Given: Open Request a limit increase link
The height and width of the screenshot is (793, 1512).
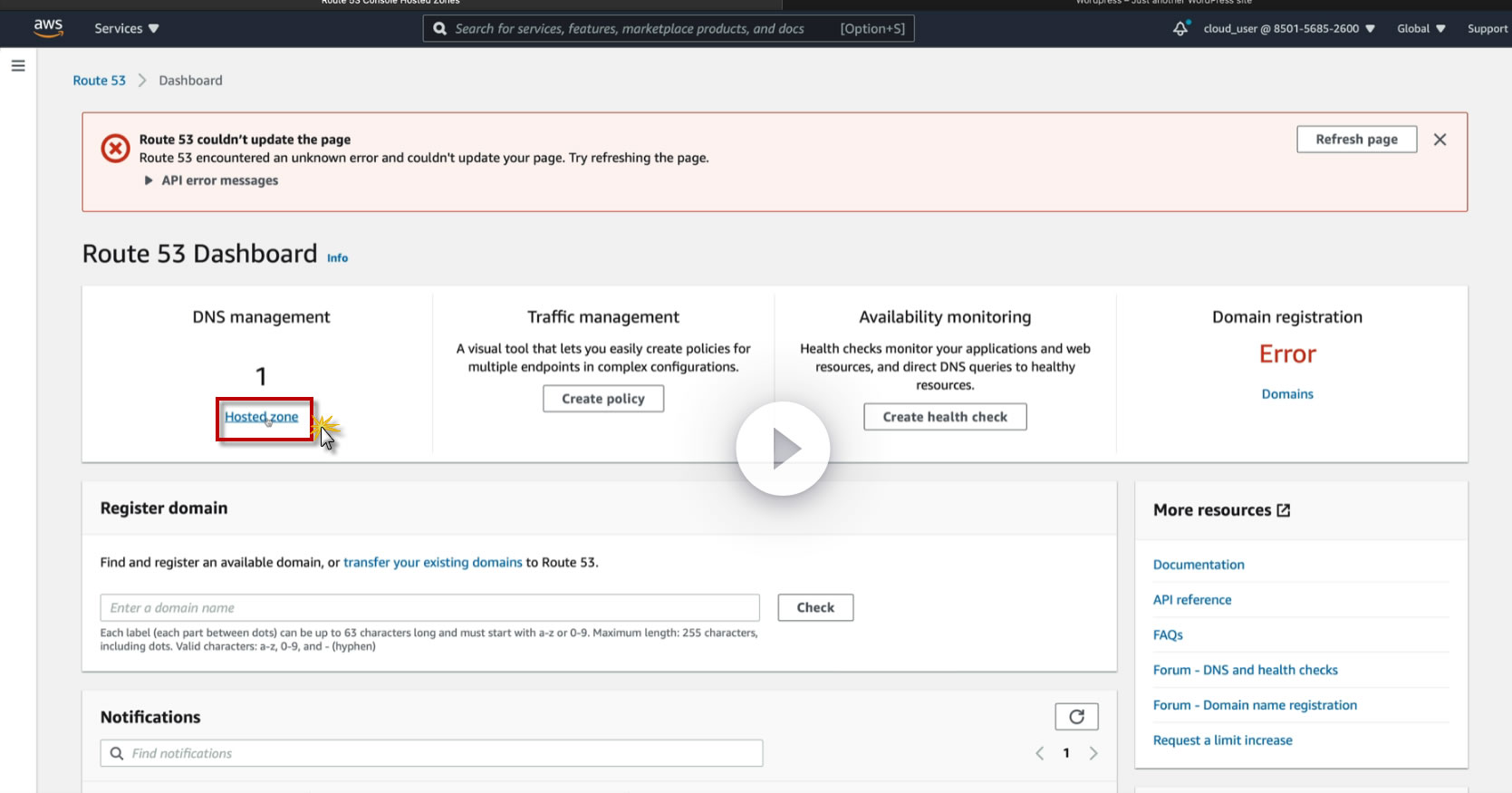Looking at the screenshot, I should (x=1223, y=740).
